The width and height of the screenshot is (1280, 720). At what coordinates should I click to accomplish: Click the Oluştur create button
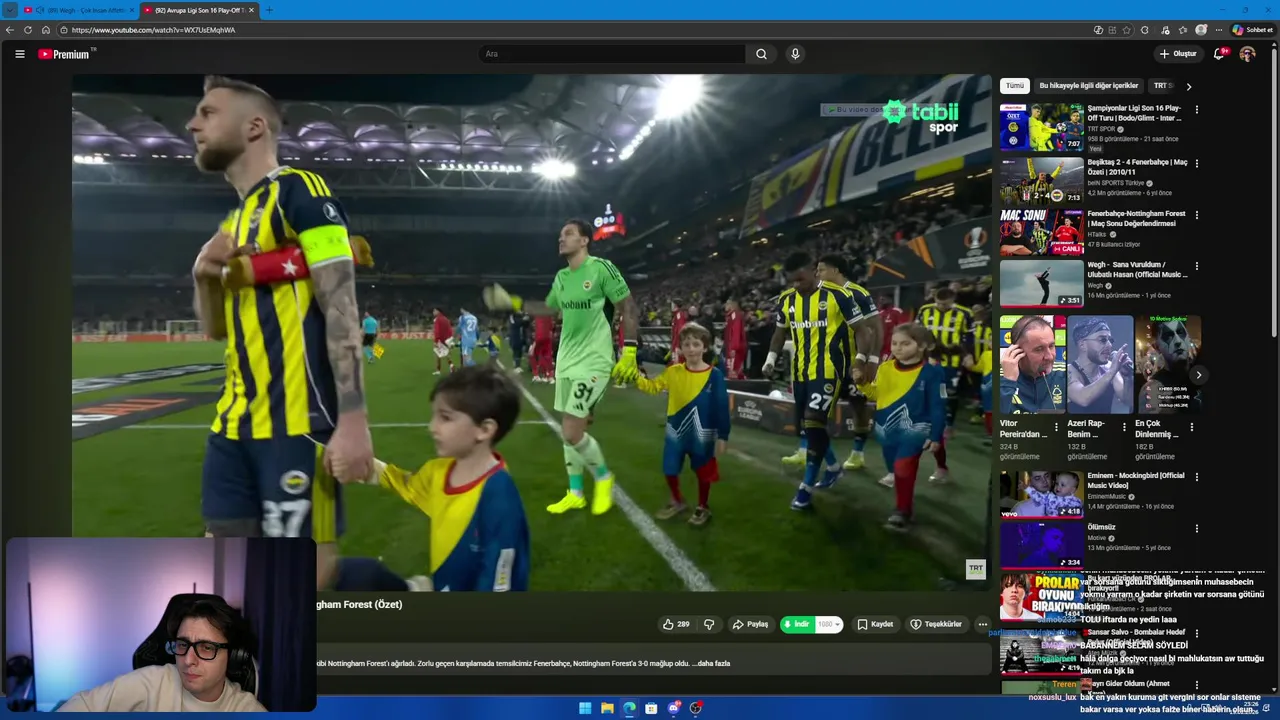(1178, 54)
